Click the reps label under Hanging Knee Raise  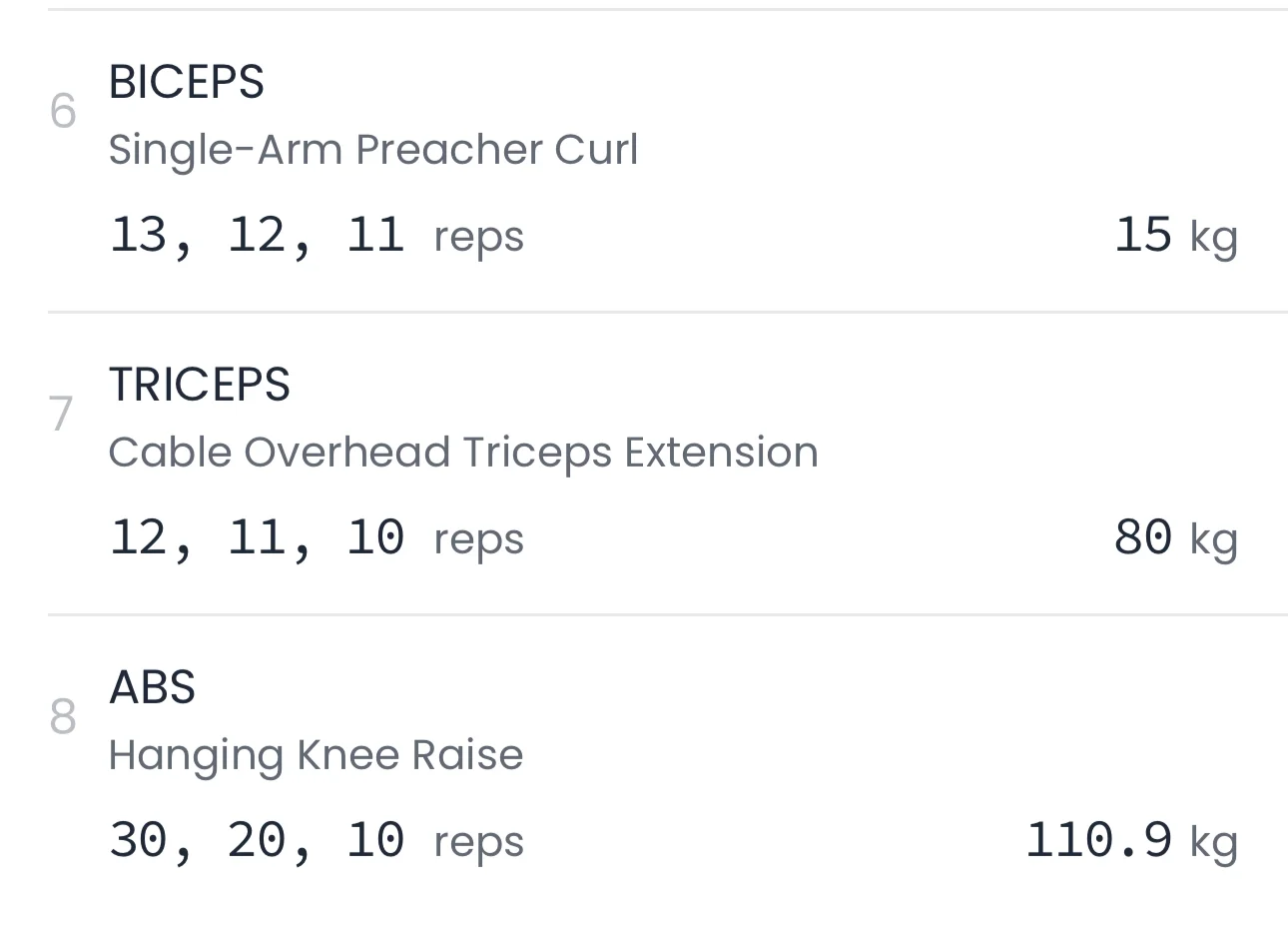tap(478, 843)
